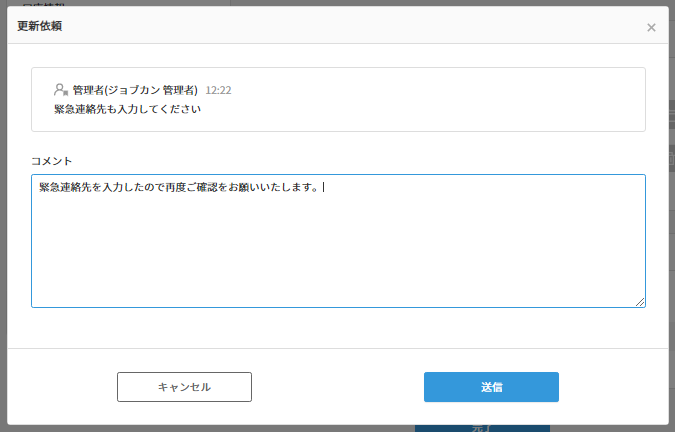Image resolution: width=675 pixels, height=432 pixels.
Task: Close the 更新依頼 dialog with the X
Action: [651, 28]
